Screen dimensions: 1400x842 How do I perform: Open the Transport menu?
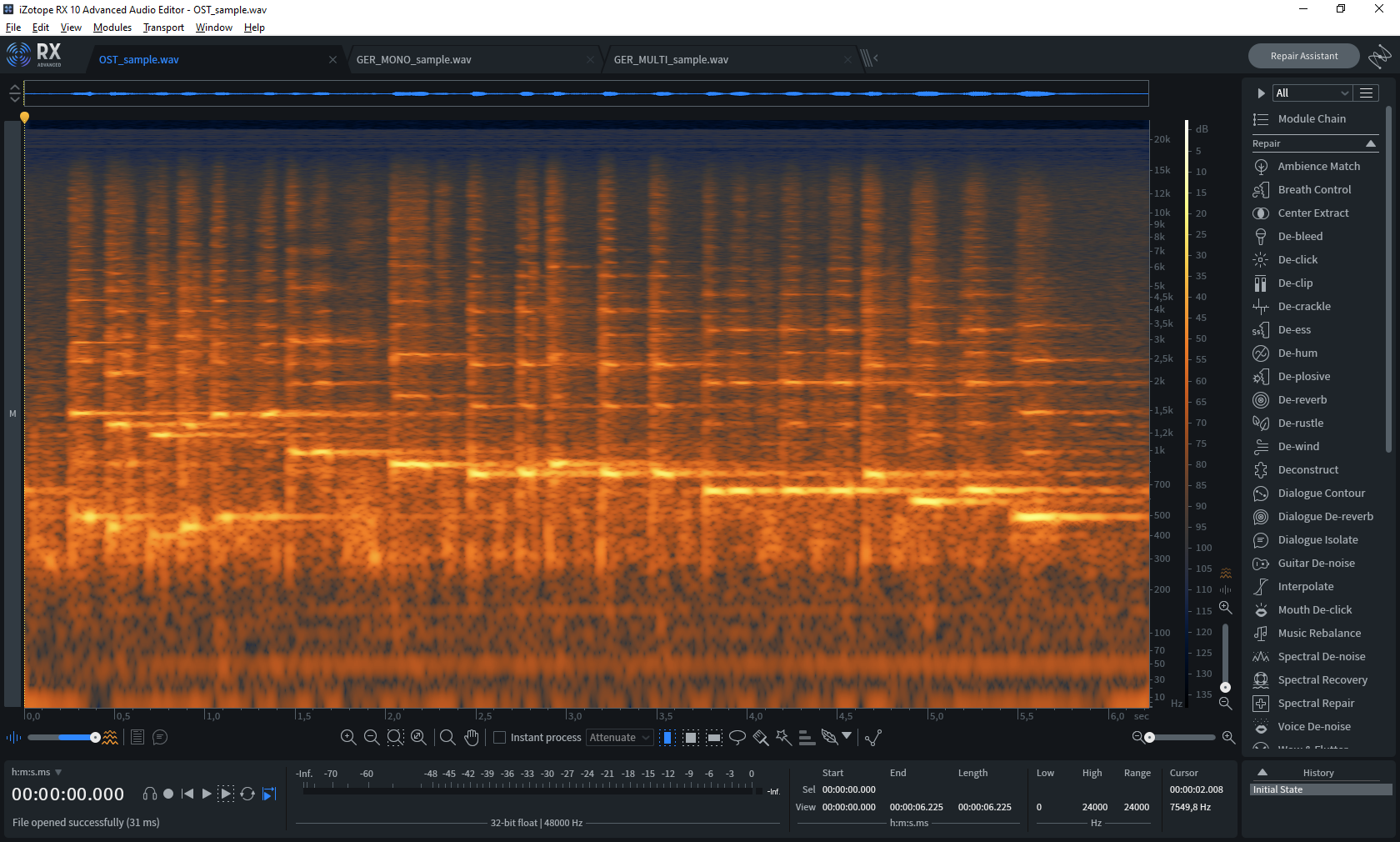pos(163,28)
